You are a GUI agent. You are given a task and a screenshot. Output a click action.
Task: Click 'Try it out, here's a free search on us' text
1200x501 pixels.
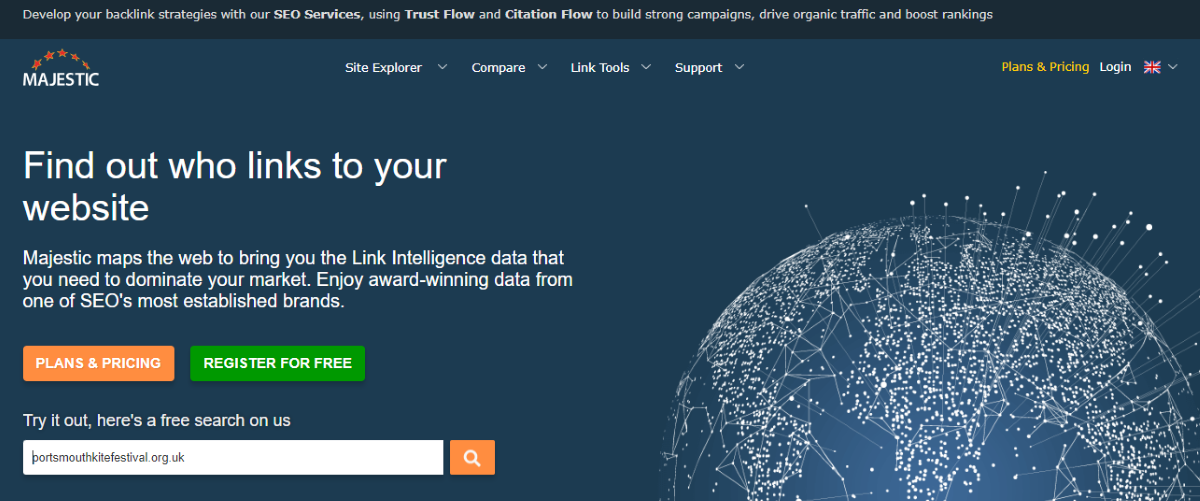click(157, 421)
